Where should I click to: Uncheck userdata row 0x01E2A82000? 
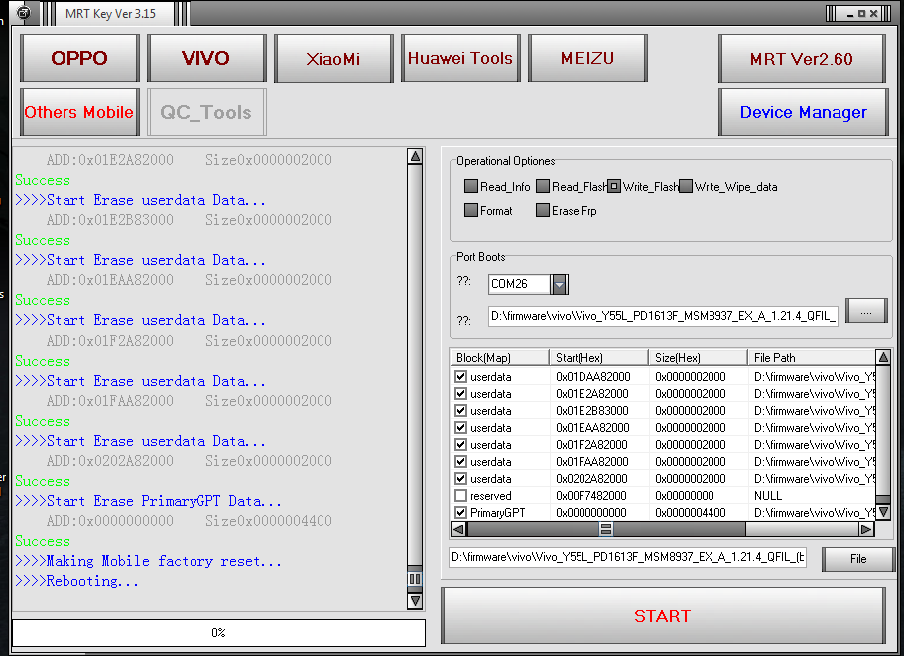460,394
